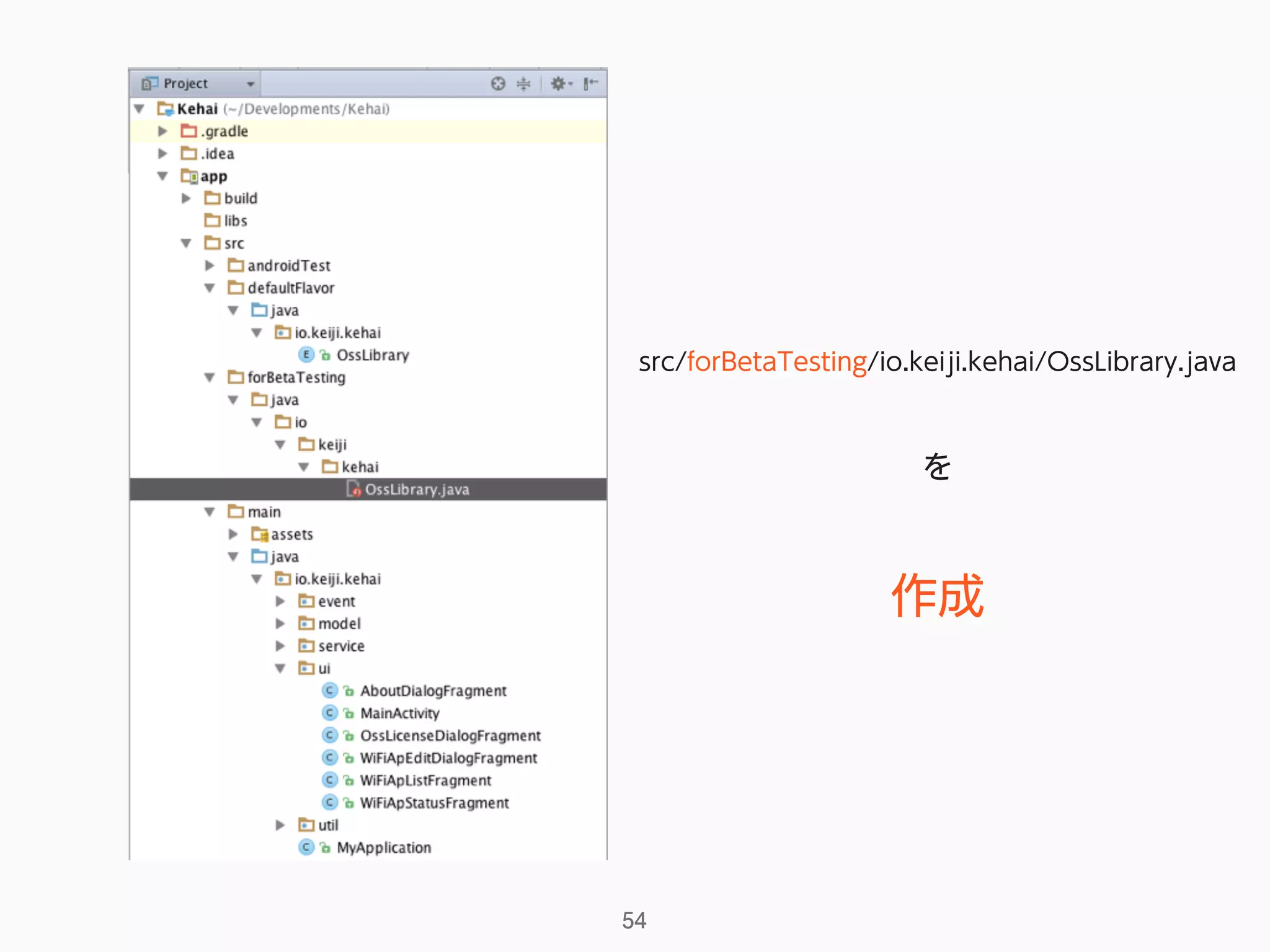Collapse the src folder arrow
Screen dimensions: 1270x952
pyautogui.click(x=187, y=244)
